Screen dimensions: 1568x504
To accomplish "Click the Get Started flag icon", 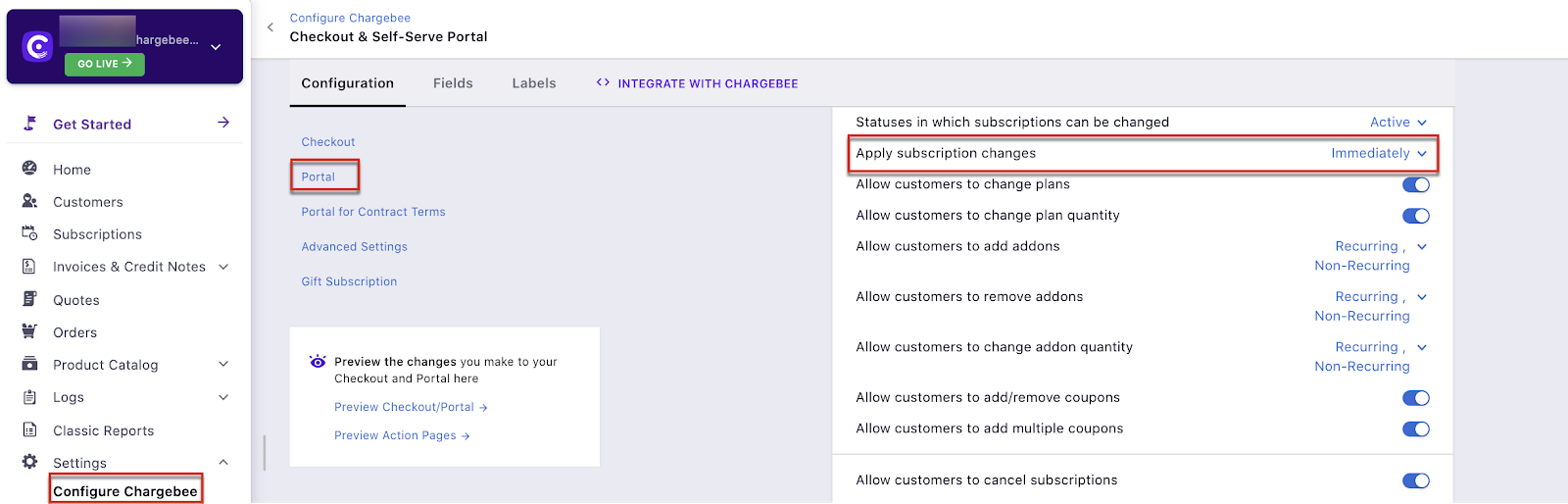I will 29,124.
